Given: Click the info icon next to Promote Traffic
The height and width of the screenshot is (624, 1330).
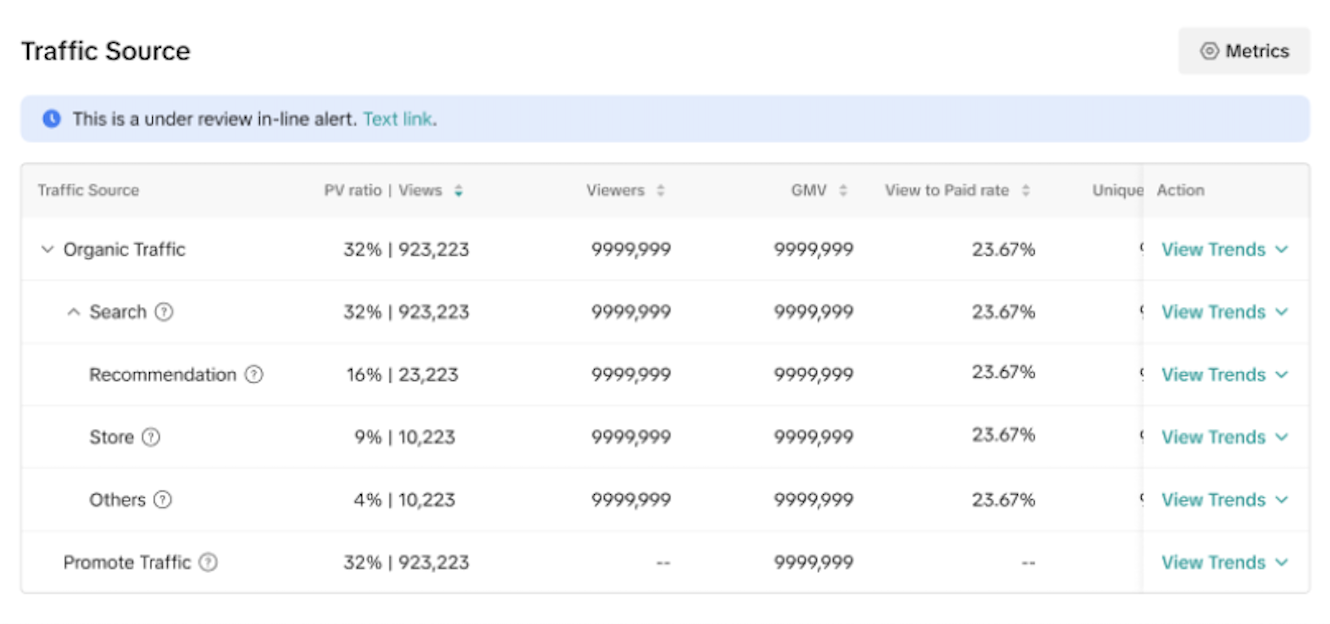Looking at the screenshot, I should pos(207,563).
